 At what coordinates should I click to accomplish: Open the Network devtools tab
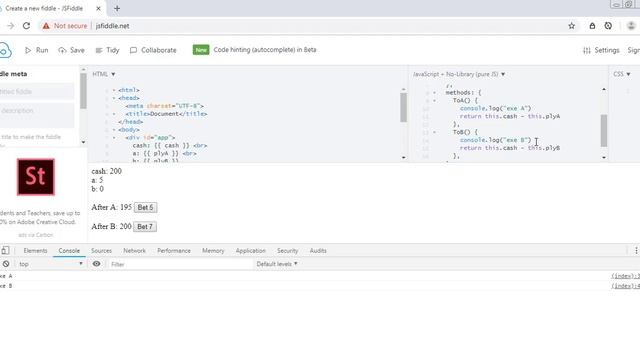[134, 251]
